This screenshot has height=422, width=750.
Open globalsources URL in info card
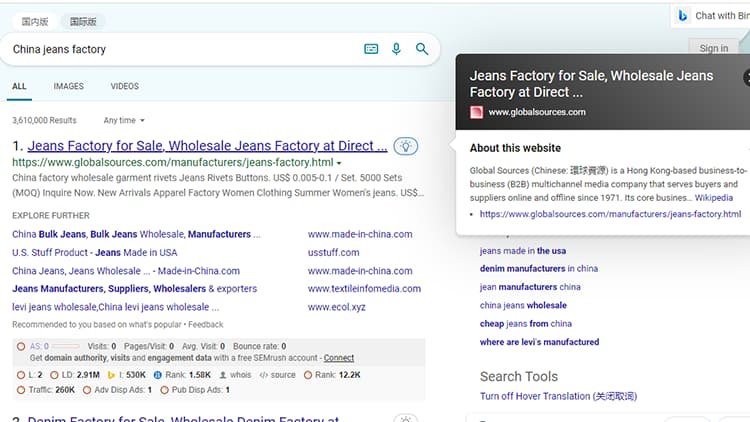coord(610,214)
